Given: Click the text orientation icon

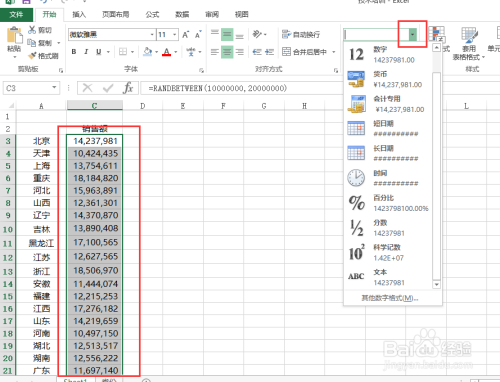Looking at the screenshot, I should pyautogui.click(x=257, y=34).
